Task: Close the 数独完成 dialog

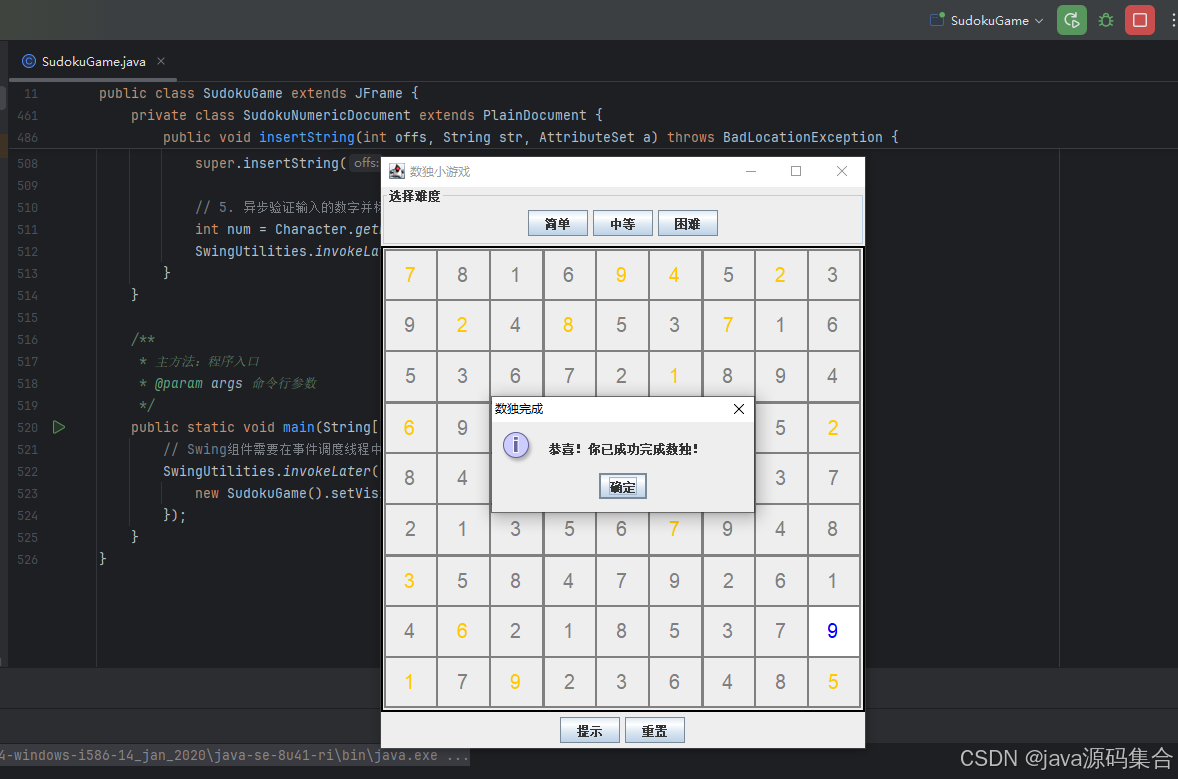Action: [739, 409]
